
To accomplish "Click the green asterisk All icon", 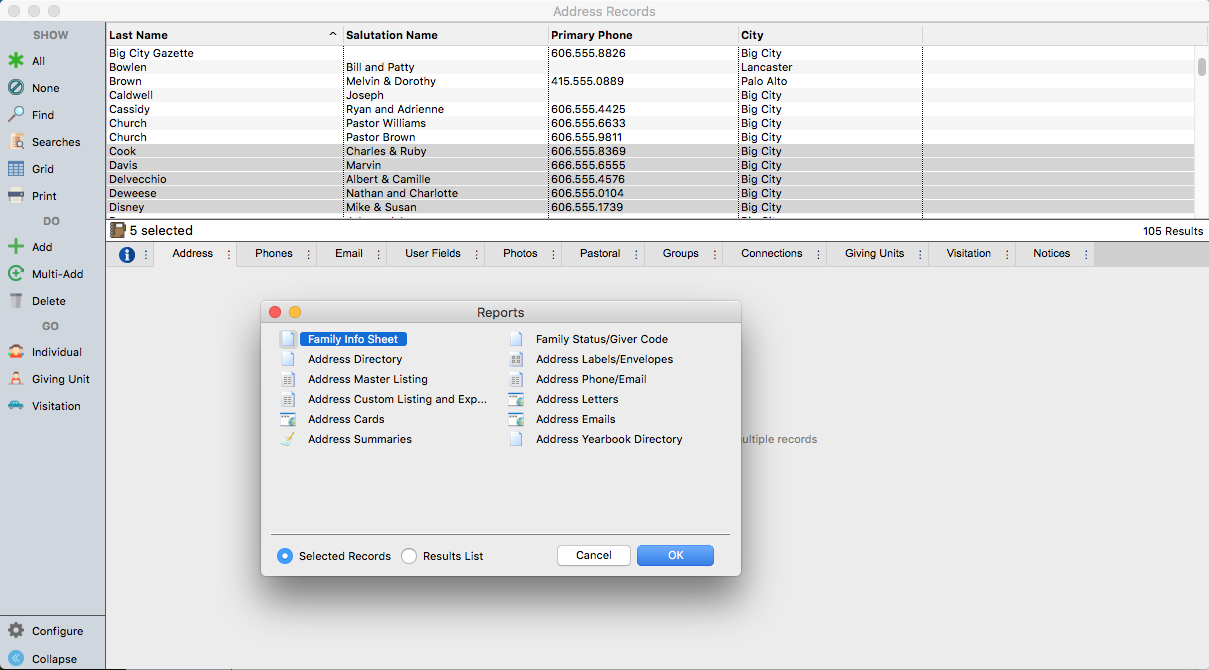I will click(x=16, y=61).
